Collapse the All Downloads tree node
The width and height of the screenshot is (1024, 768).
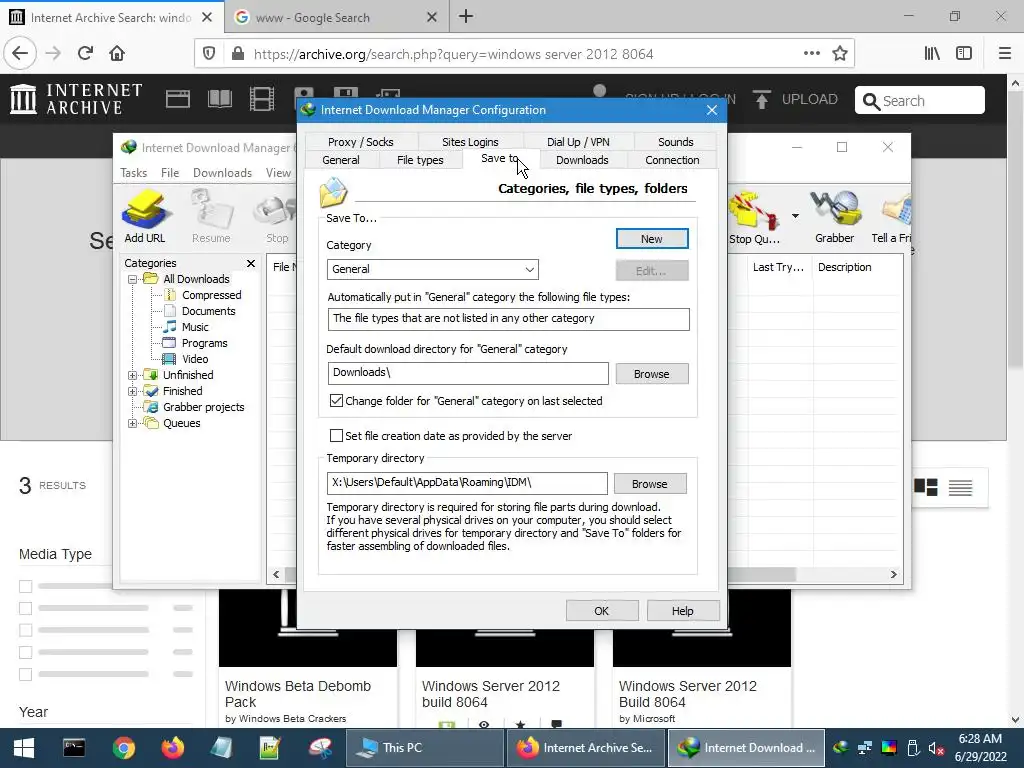pyautogui.click(x=132, y=280)
